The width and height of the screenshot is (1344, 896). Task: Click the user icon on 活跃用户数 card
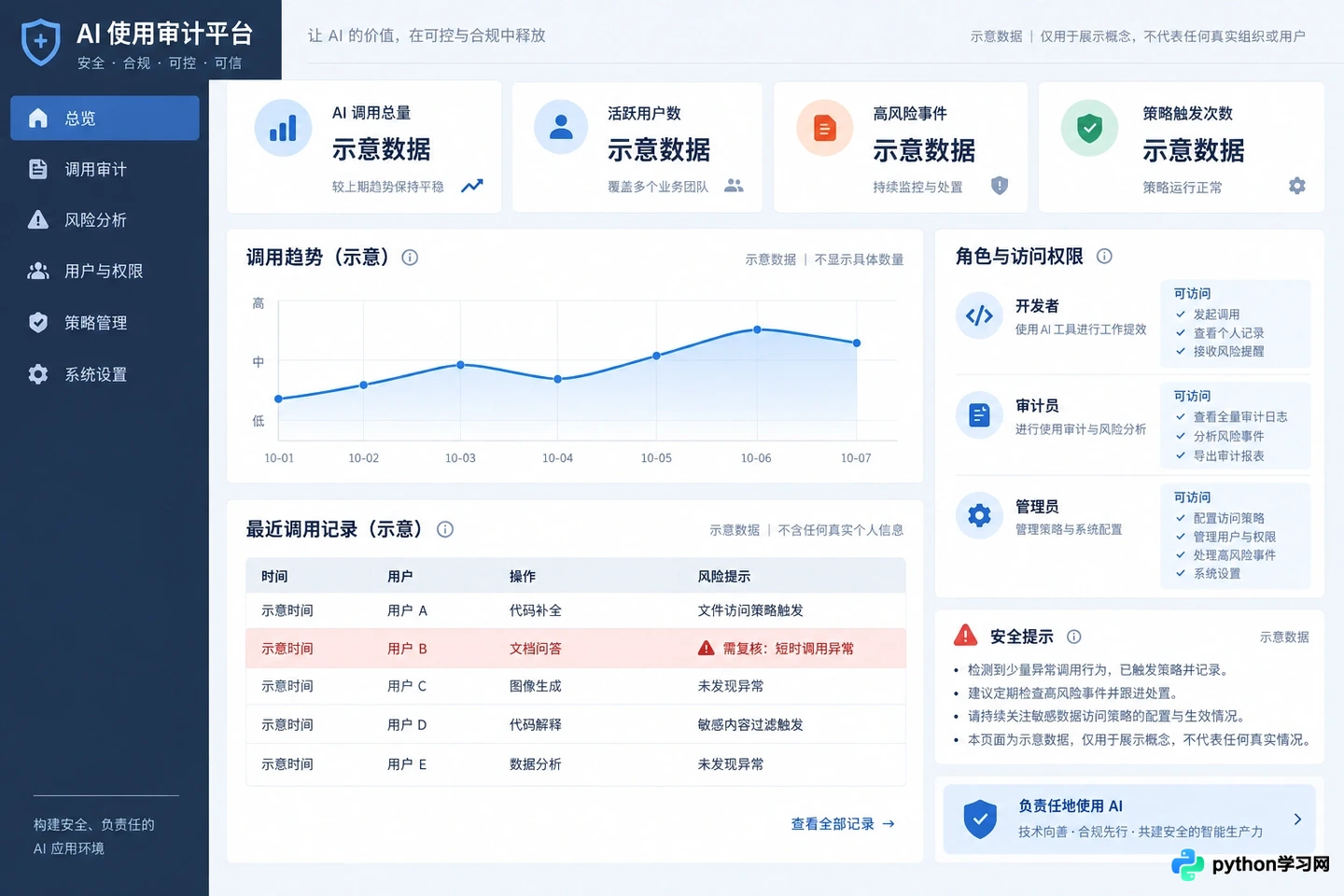pyautogui.click(x=561, y=127)
